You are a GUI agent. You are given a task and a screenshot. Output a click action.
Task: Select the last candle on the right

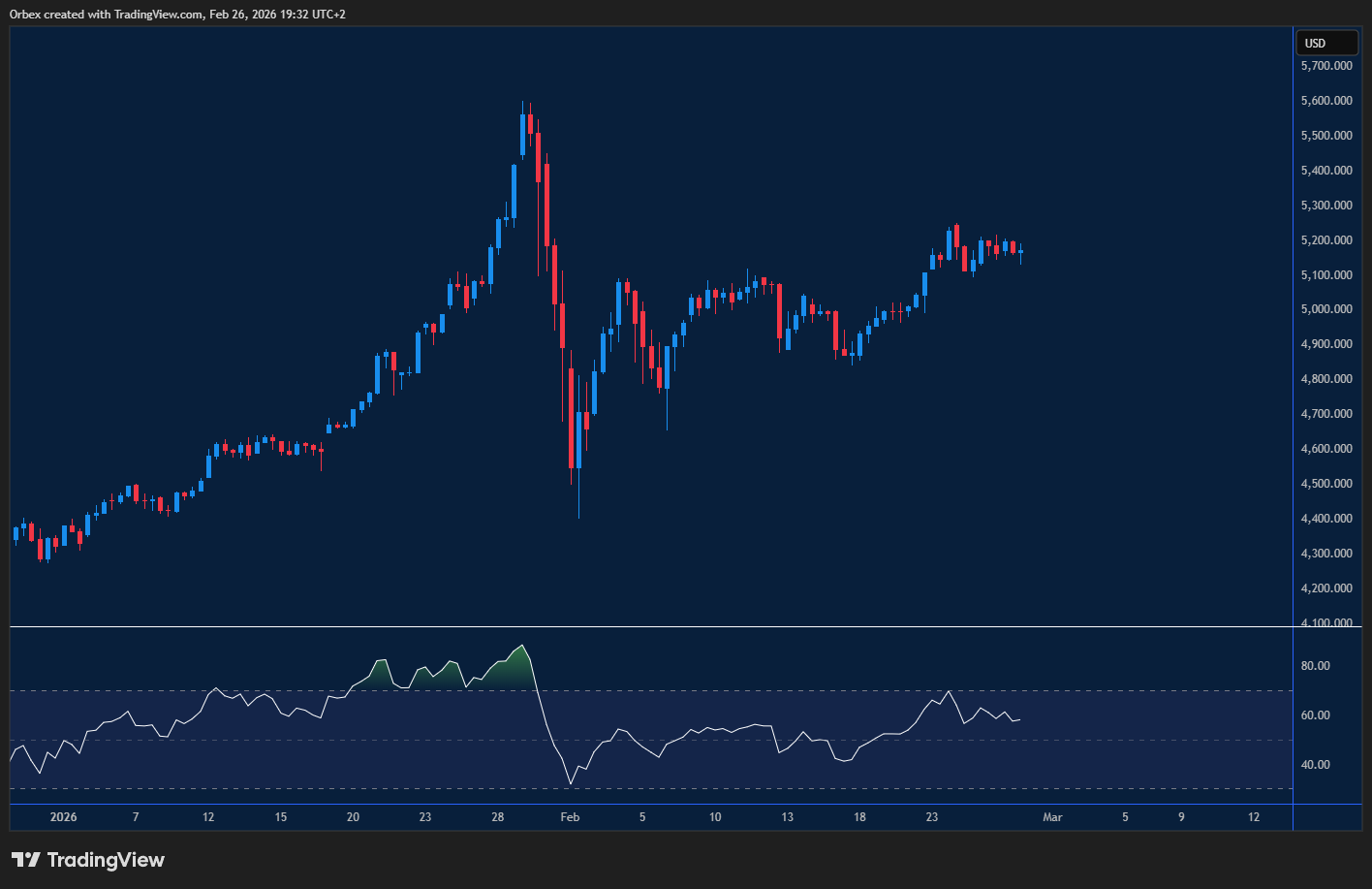[x=1020, y=252]
